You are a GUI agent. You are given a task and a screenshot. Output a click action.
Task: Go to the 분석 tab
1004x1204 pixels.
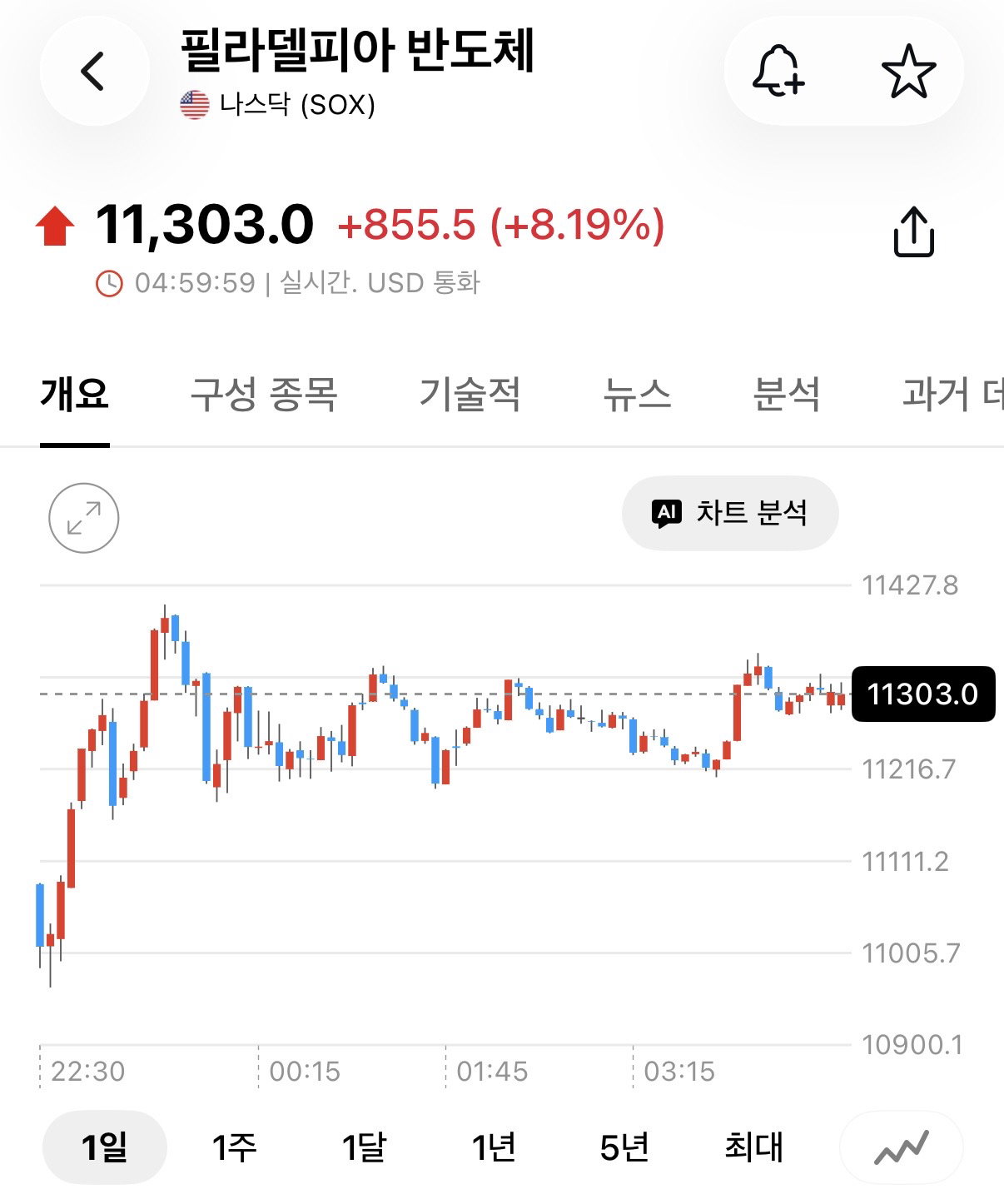pos(787,395)
